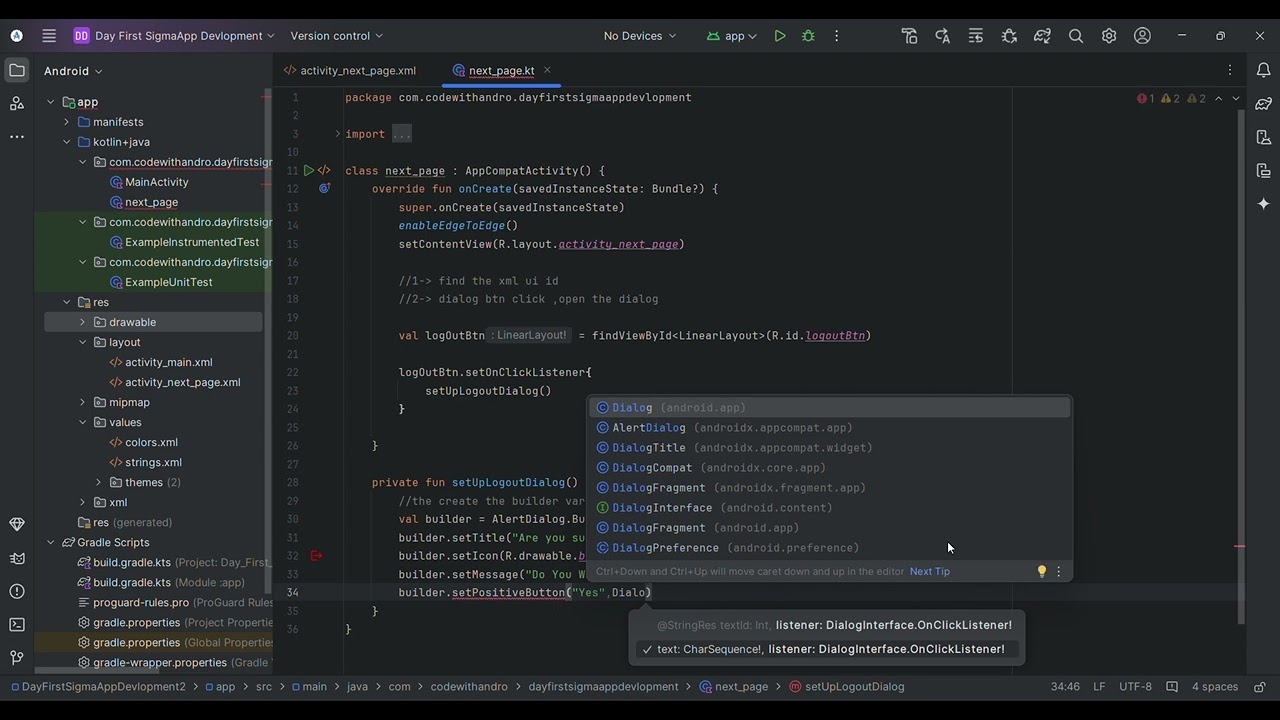1280x720 pixels.
Task: Open the Terminal tool window icon
Action: tap(17, 625)
